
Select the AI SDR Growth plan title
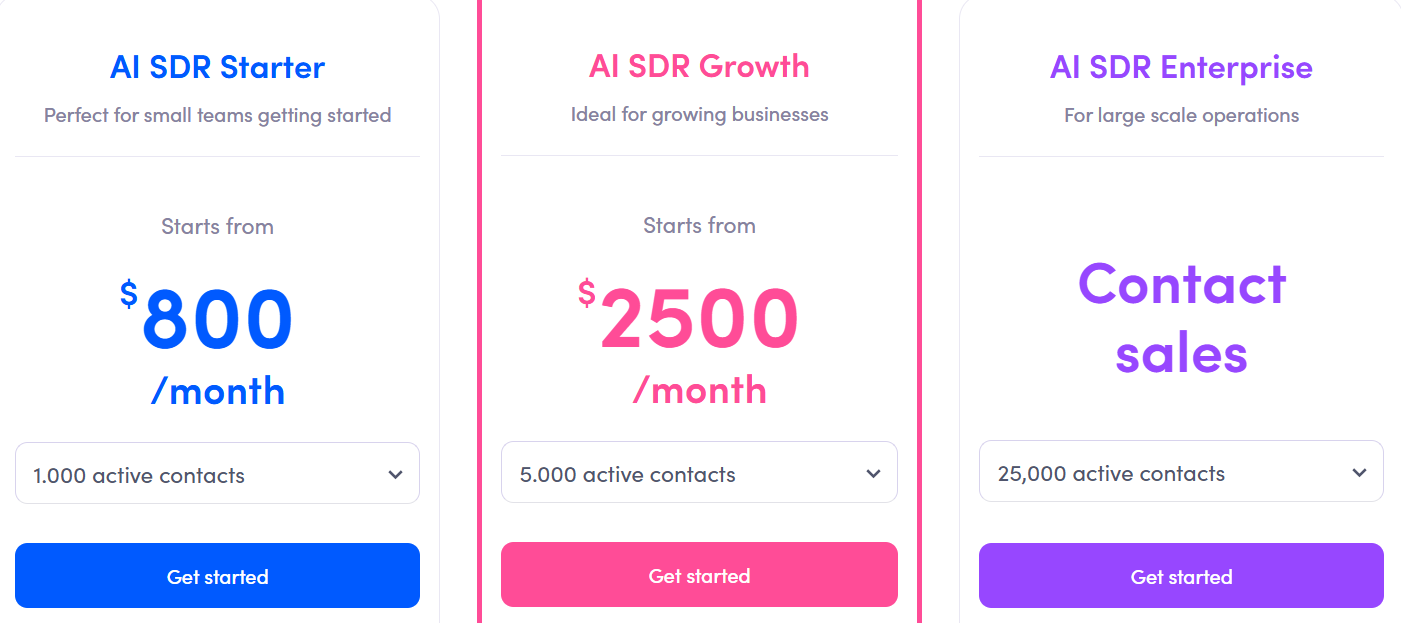tap(699, 65)
